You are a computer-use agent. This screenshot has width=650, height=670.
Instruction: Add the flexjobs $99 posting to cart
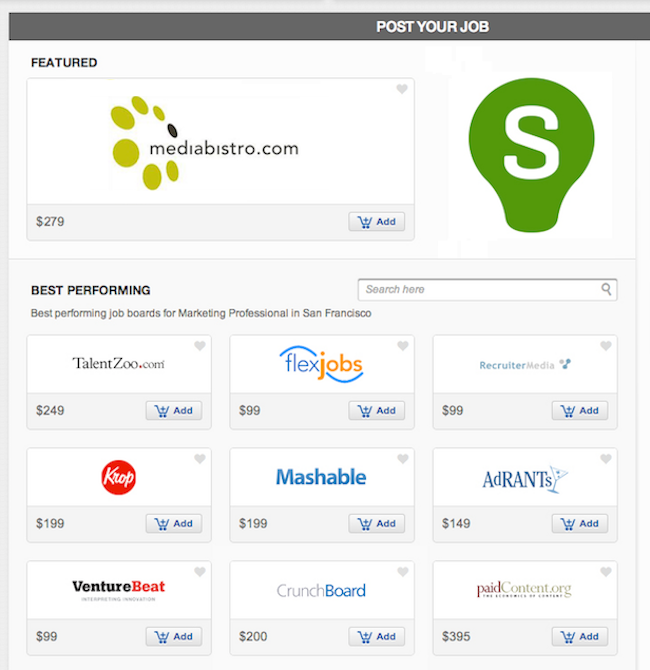pyautogui.click(x=376, y=411)
